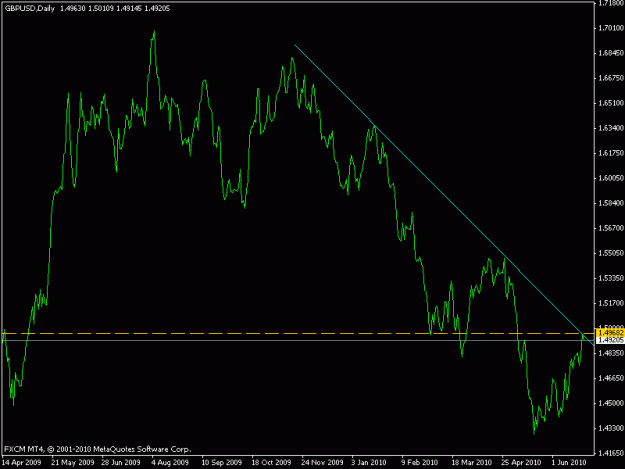
Task: Click the 1.61750 price axis label
Action: point(611,153)
